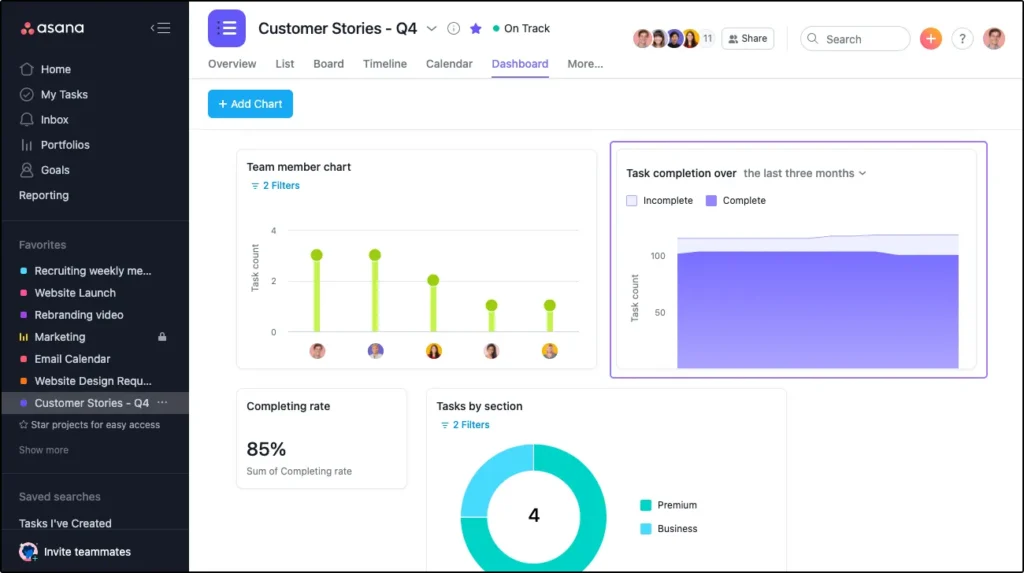
Task: Click the purple project list icon
Action: click(227, 28)
